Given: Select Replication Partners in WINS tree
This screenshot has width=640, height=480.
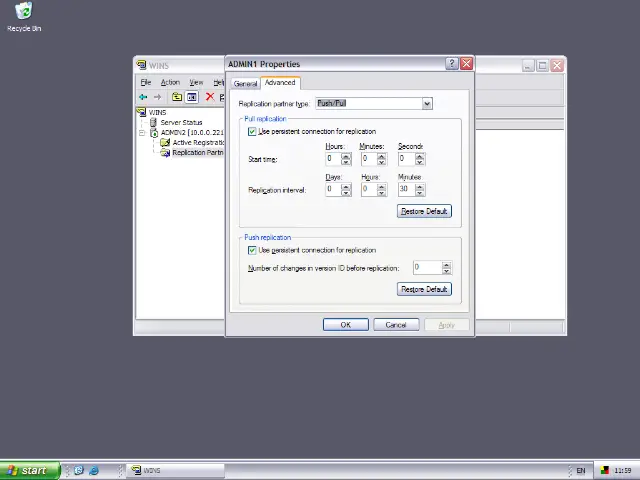Looking at the screenshot, I should pos(198,153).
